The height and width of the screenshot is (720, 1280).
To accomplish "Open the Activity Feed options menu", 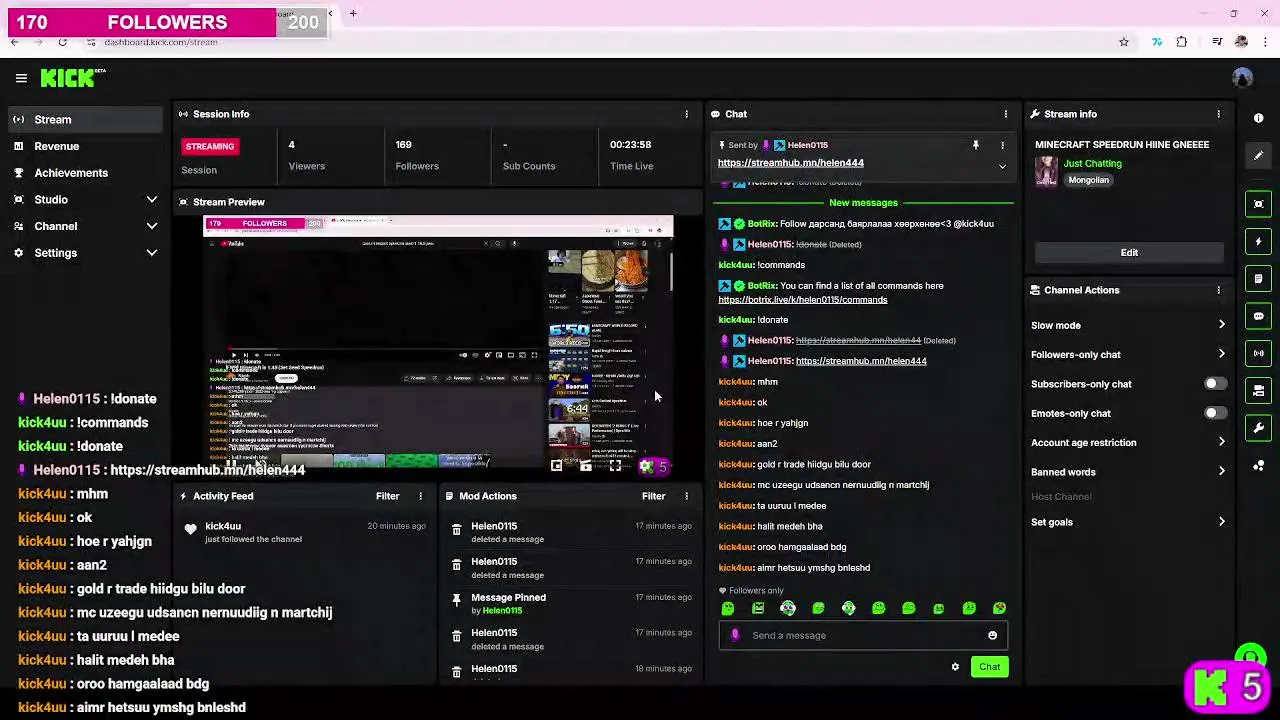I will coord(420,496).
